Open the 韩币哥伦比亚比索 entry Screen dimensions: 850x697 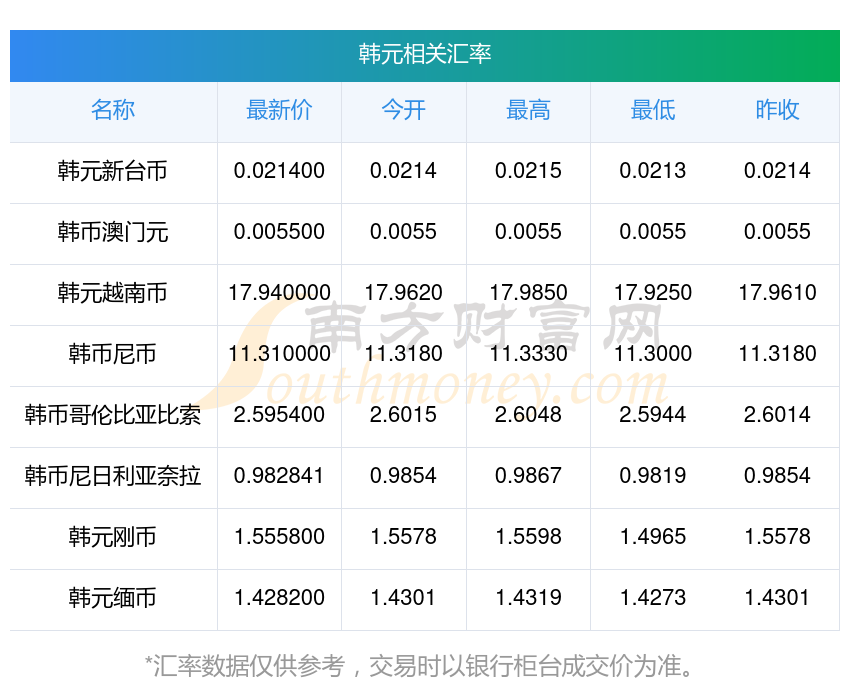click(x=113, y=416)
